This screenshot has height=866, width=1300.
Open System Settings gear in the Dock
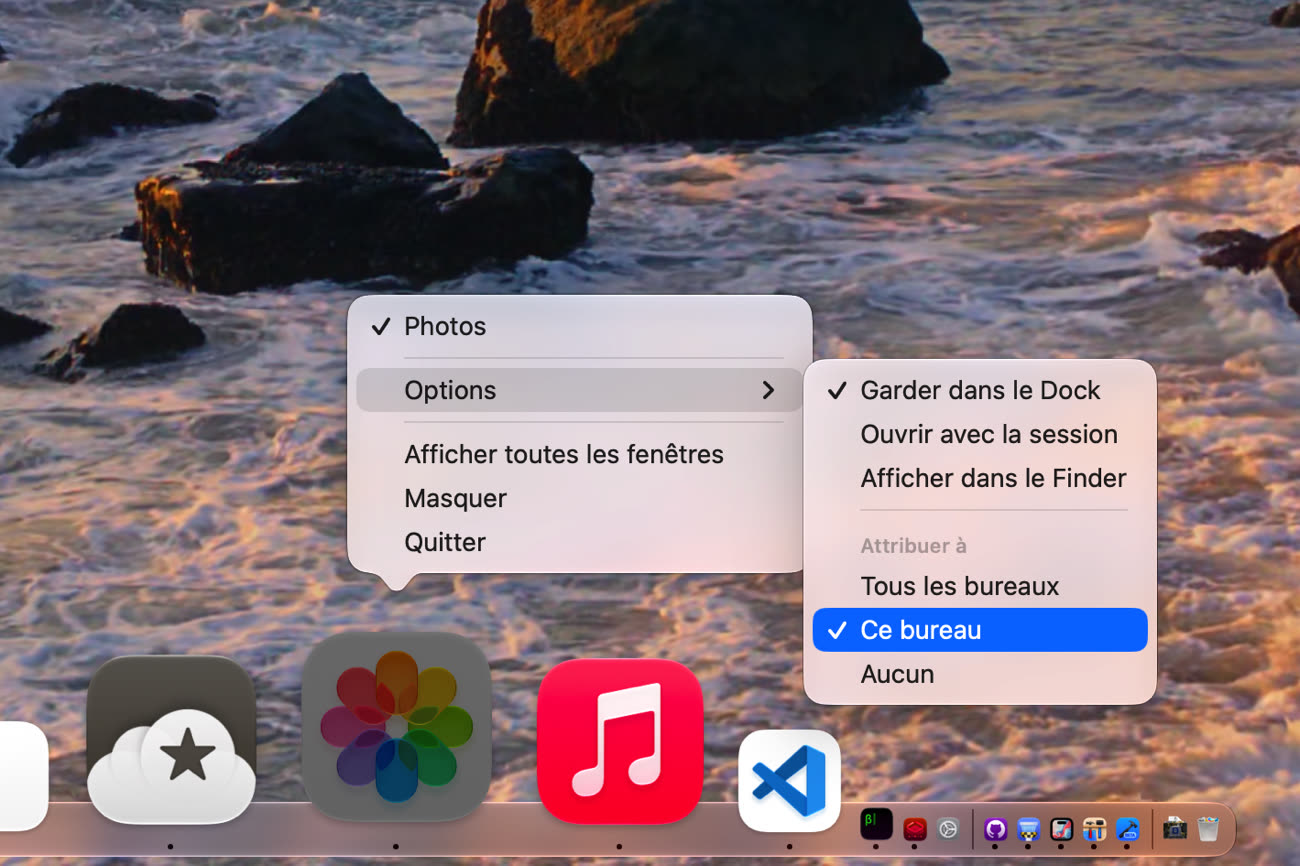click(948, 829)
